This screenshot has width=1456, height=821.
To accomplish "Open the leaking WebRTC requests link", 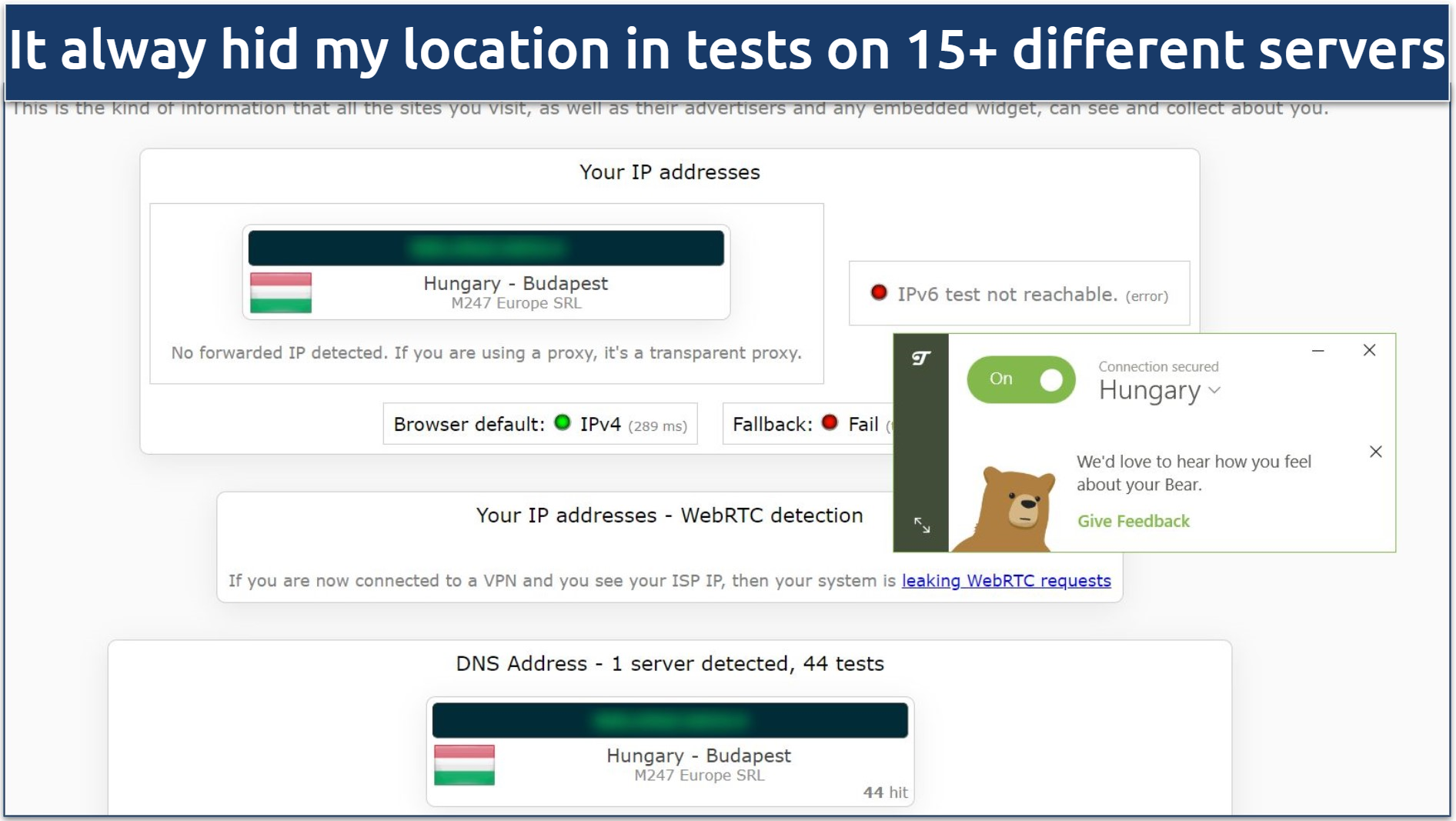I will click(1006, 581).
